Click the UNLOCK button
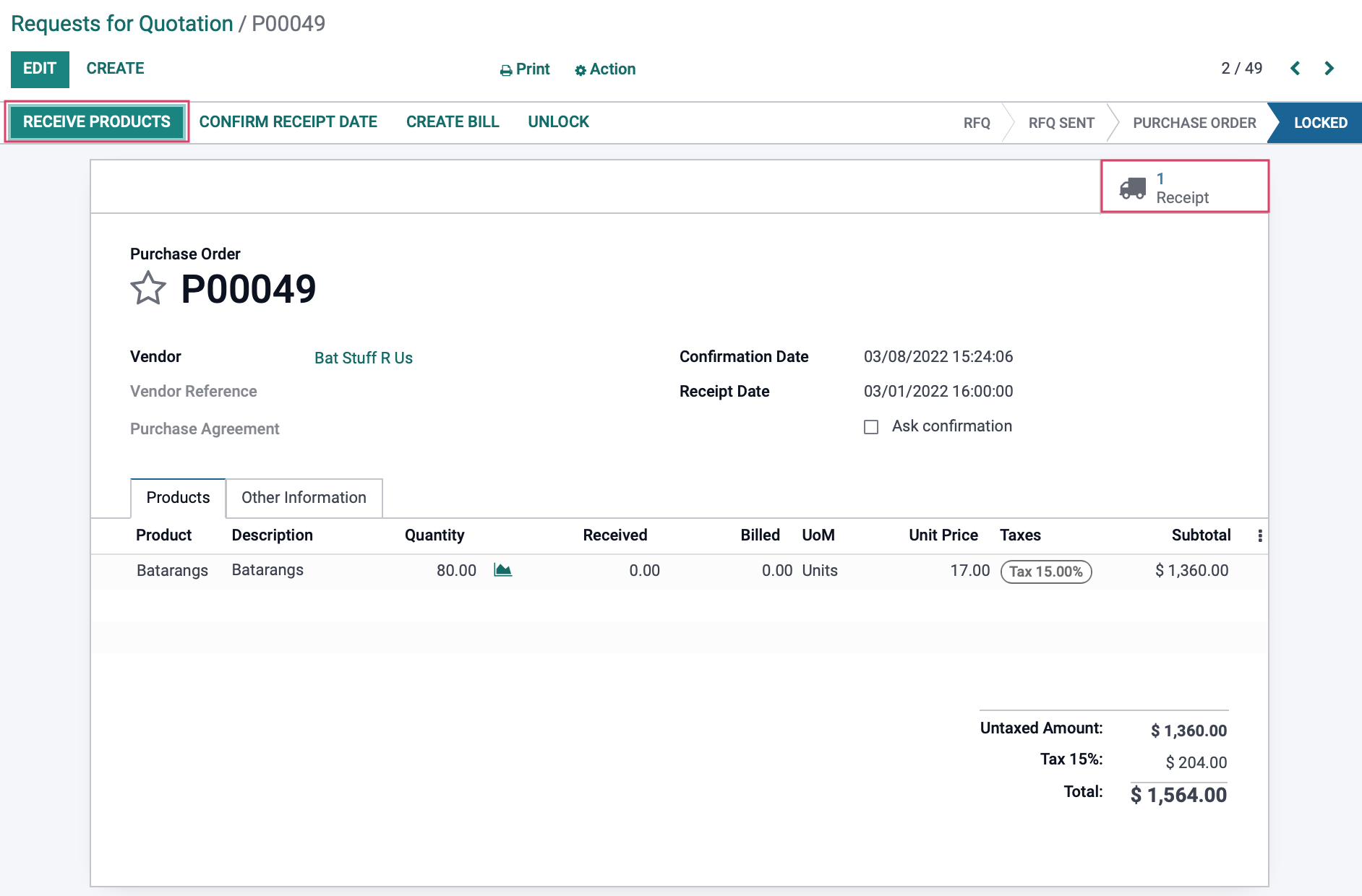1362x896 pixels. click(x=559, y=122)
